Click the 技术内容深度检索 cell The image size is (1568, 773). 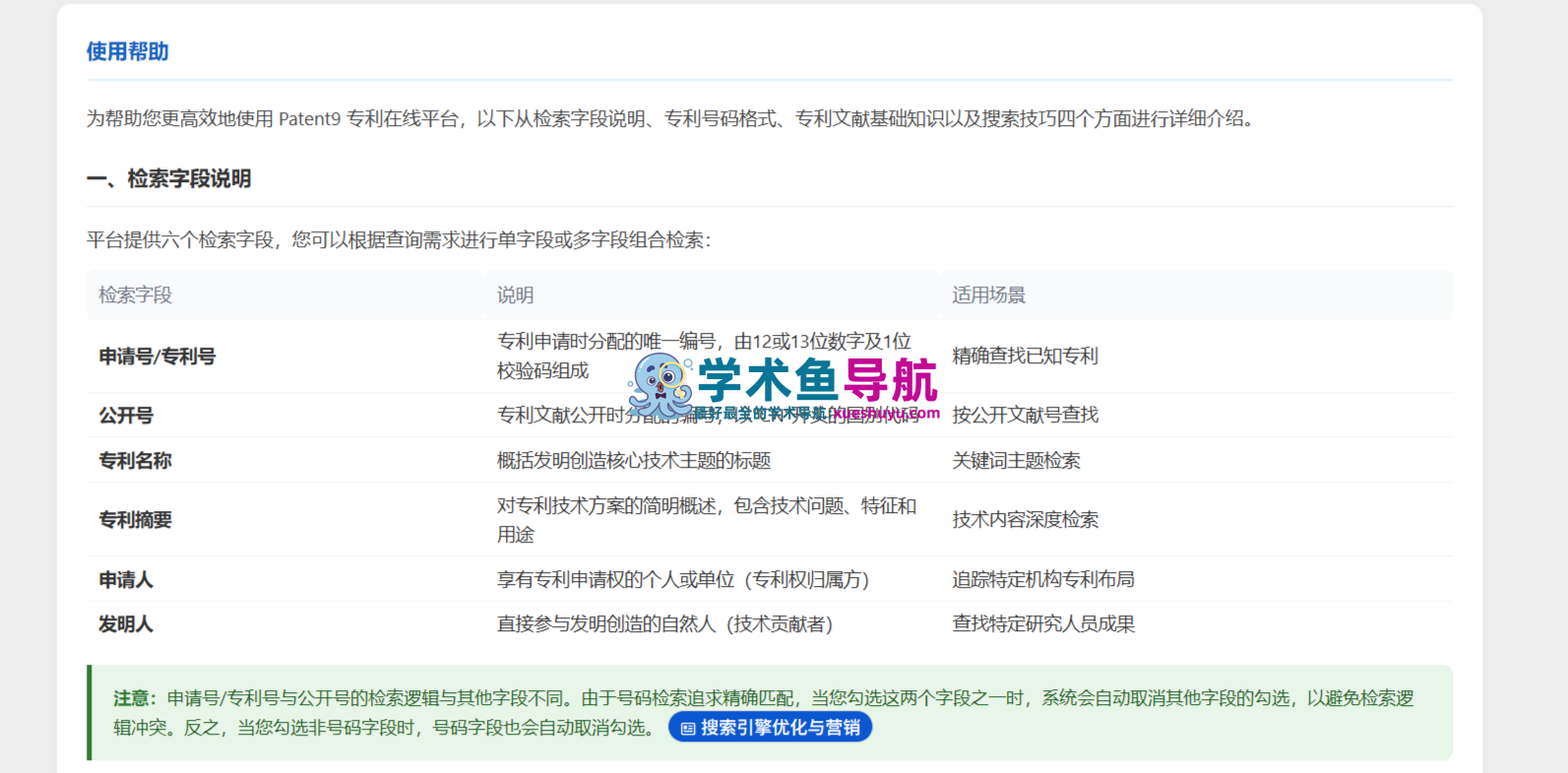(x=1196, y=520)
